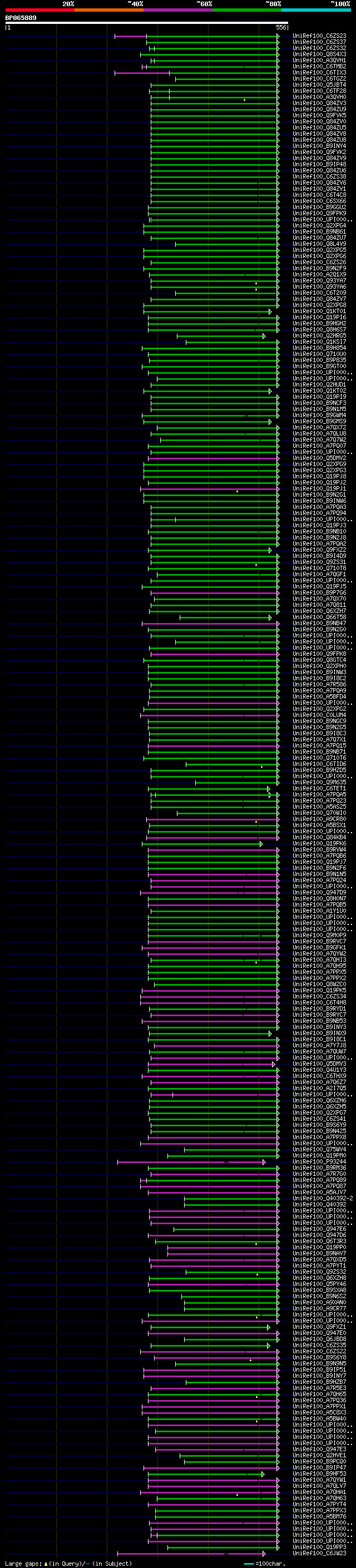Select hit UniRef100_C6TET1
This screenshot has width=356, height=1568.
pos(319,789)
